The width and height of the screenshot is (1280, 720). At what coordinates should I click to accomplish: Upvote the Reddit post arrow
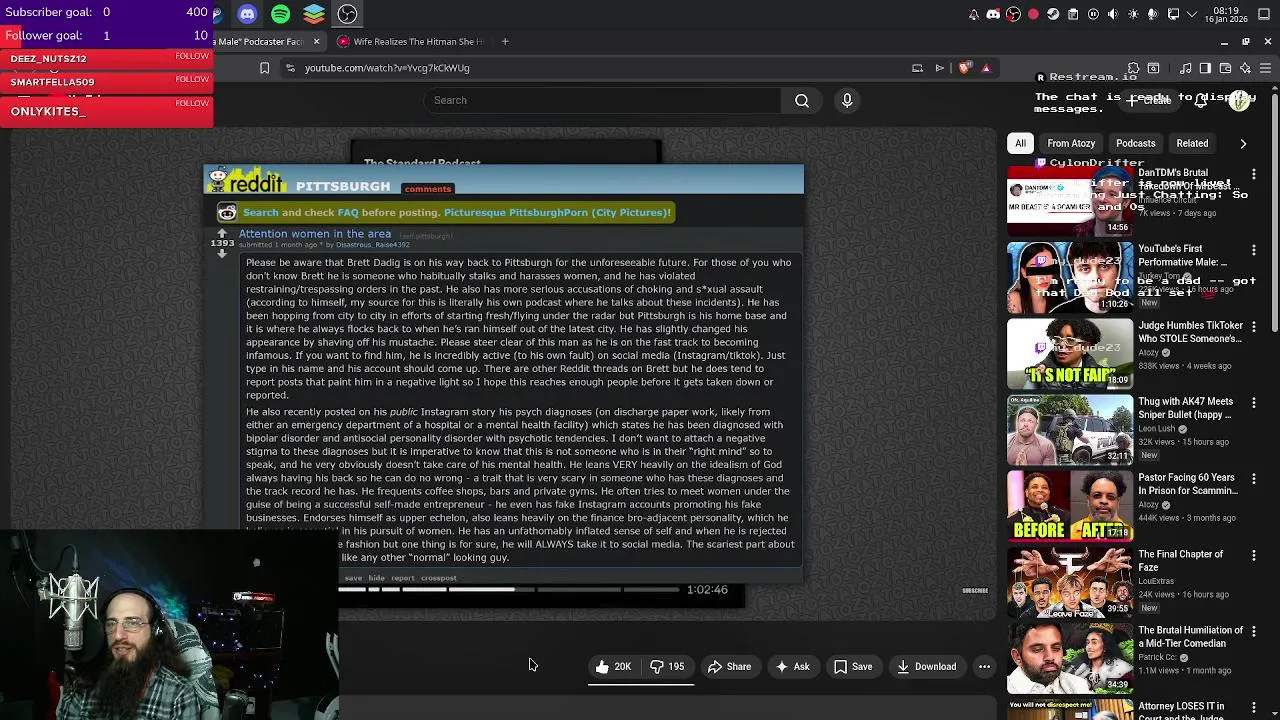(222, 233)
